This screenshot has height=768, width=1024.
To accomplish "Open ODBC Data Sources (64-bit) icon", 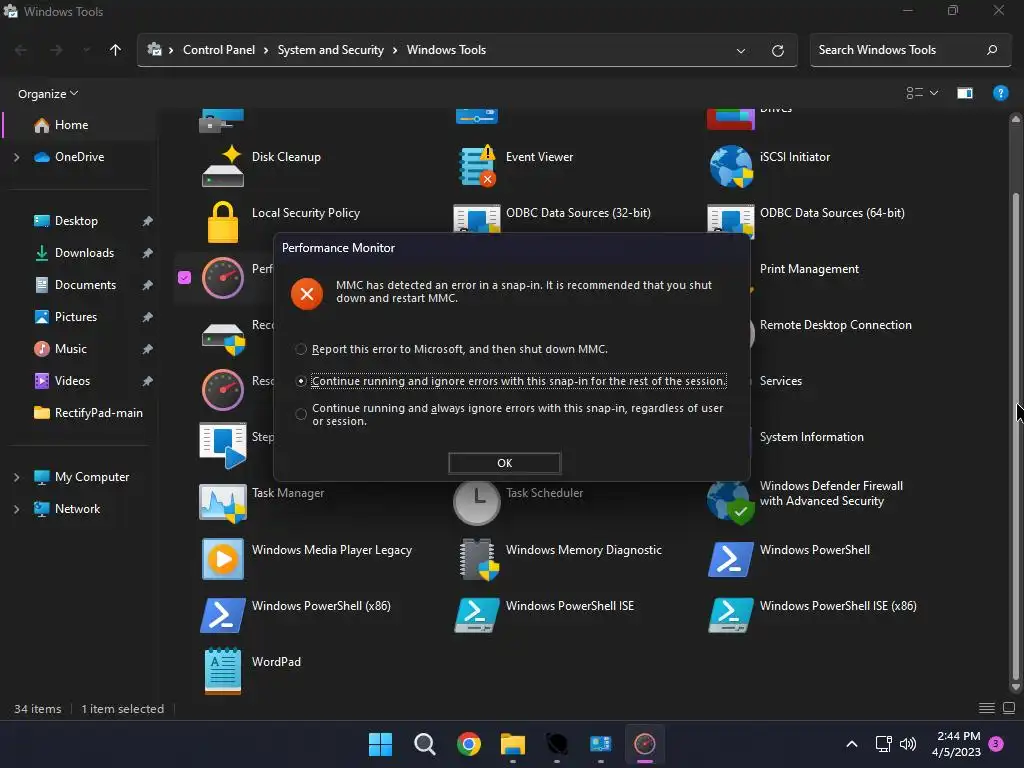I will [x=731, y=219].
